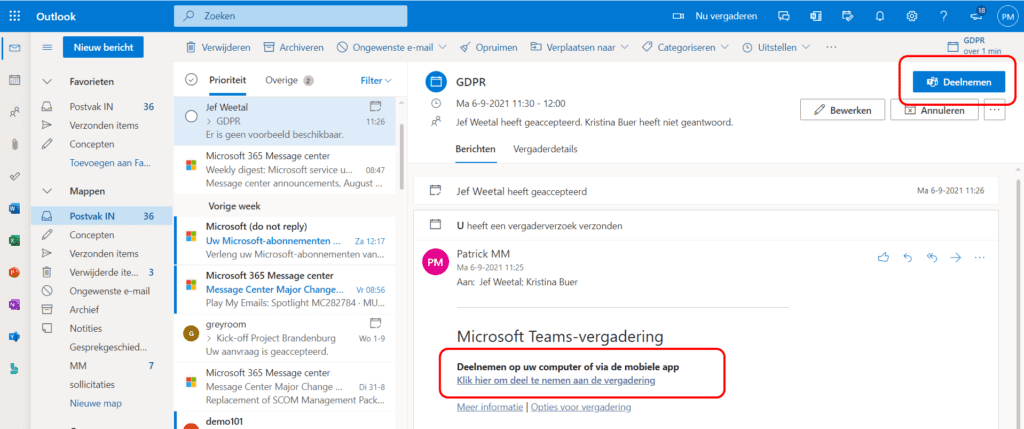1024x429 pixels.
Task: Click the Deelnemen button
Action: [x=959, y=82]
